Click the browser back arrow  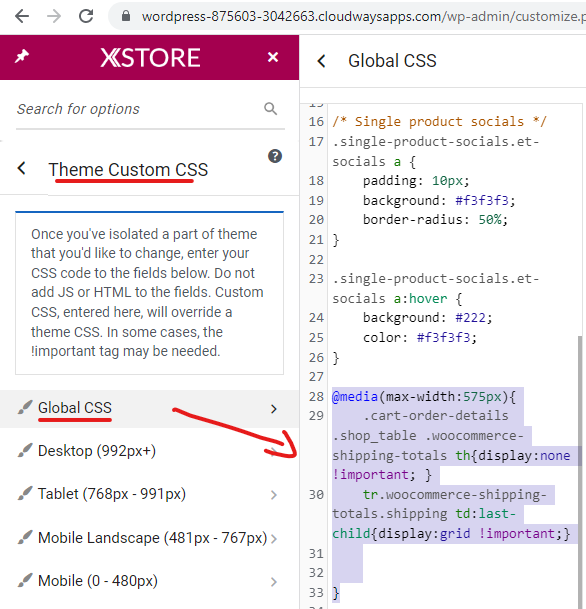pyautogui.click(x=22, y=16)
